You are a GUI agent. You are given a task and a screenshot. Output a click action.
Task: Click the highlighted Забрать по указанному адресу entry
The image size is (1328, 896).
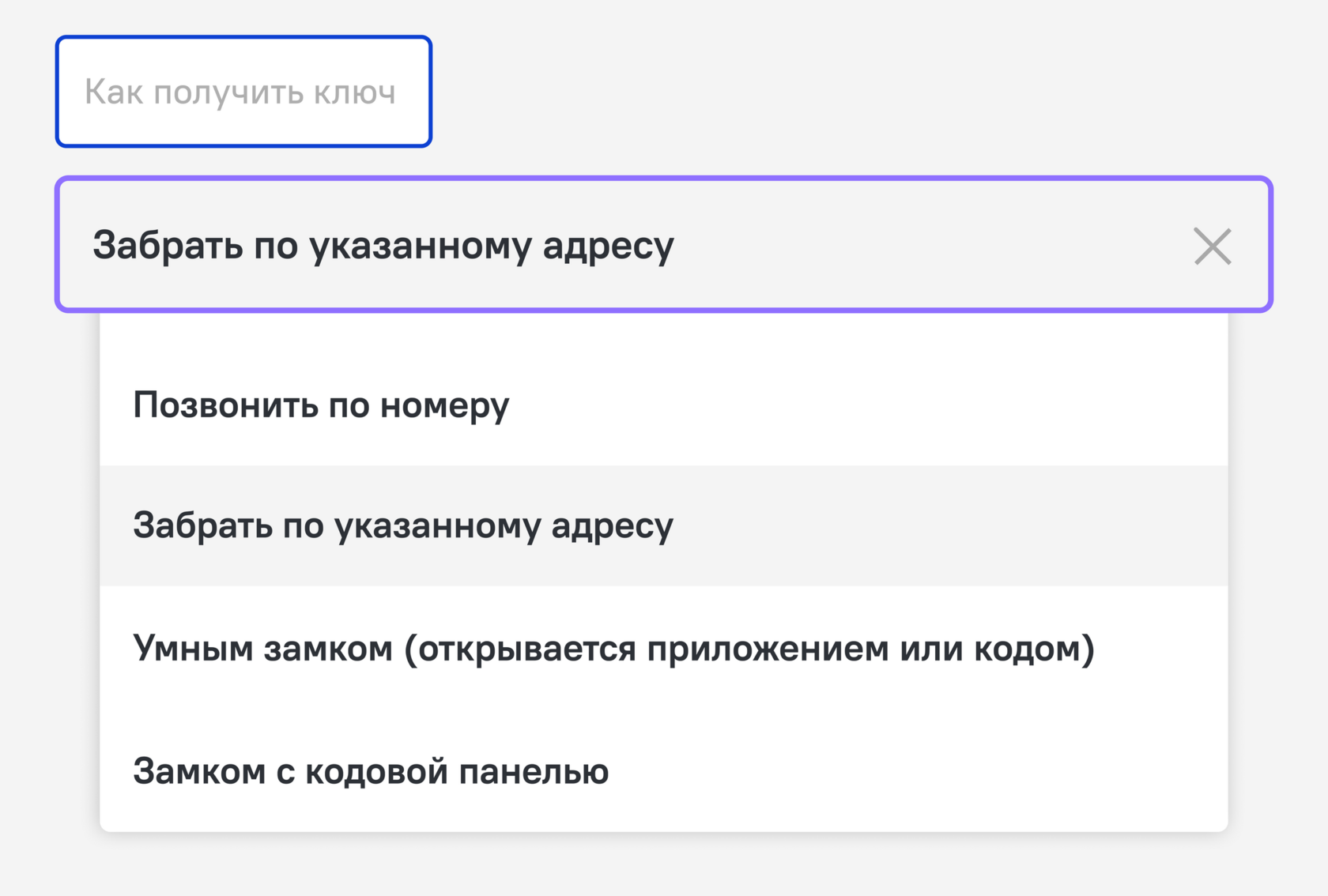(x=664, y=525)
